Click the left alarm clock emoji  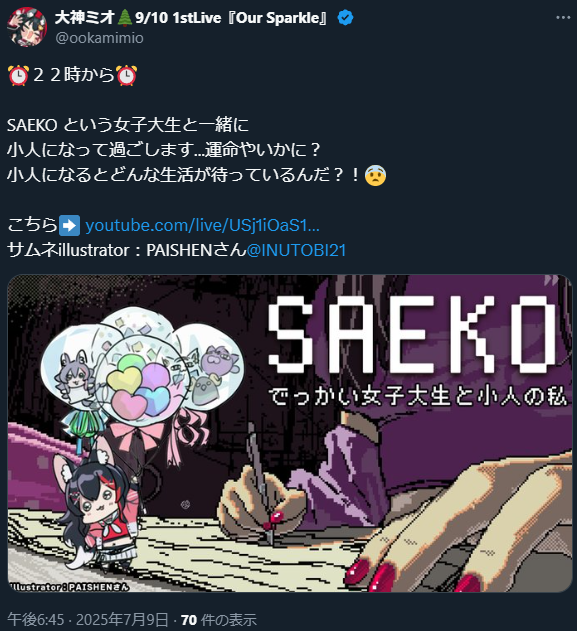(18, 75)
